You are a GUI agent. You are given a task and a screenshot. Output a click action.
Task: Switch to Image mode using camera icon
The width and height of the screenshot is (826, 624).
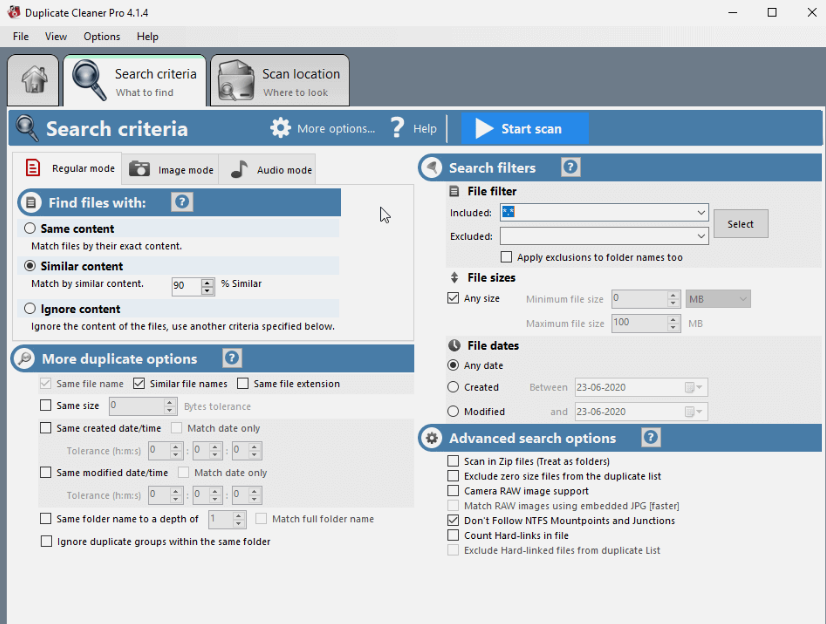(140, 169)
